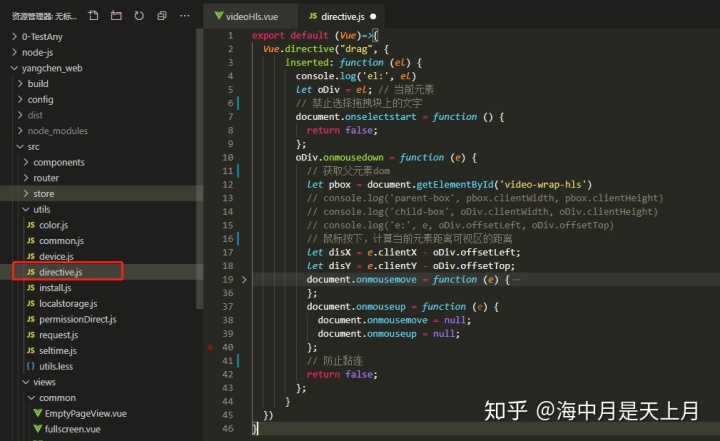Click 'video-wrap-hls' string on line 12
This screenshot has height=441, width=720.
542,185
